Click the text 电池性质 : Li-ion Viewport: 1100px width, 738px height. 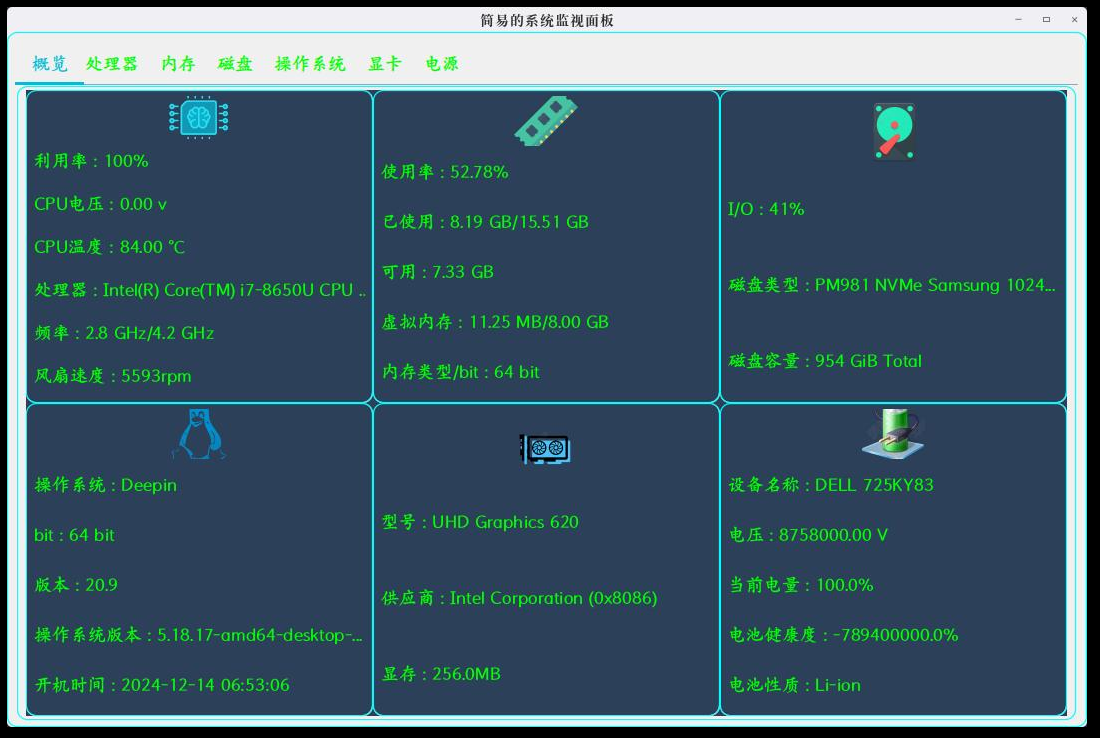click(794, 685)
